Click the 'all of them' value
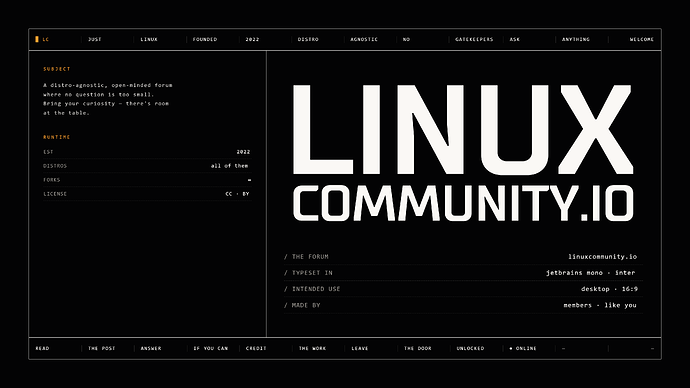 pos(229,166)
